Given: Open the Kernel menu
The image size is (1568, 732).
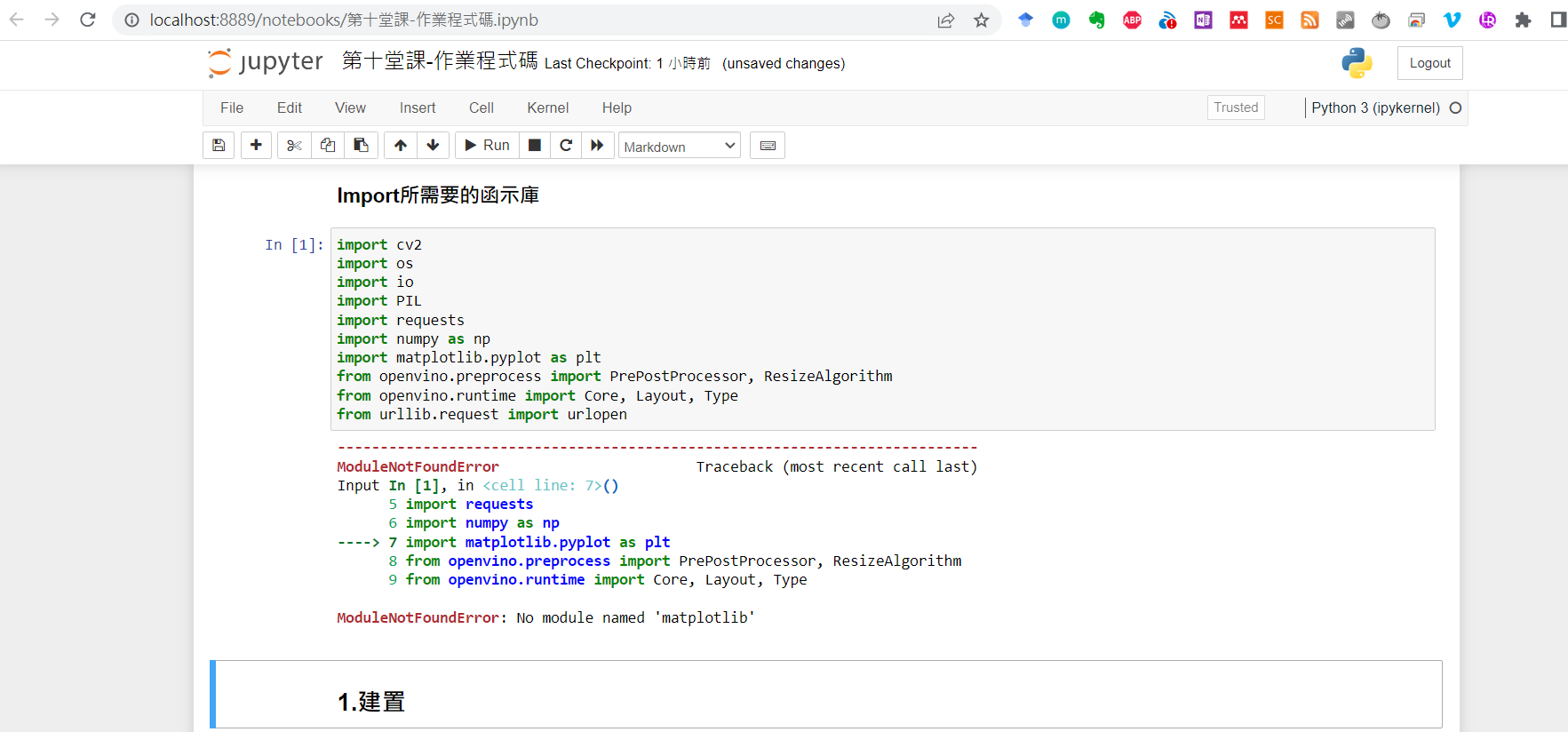Looking at the screenshot, I should pos(547,107).
